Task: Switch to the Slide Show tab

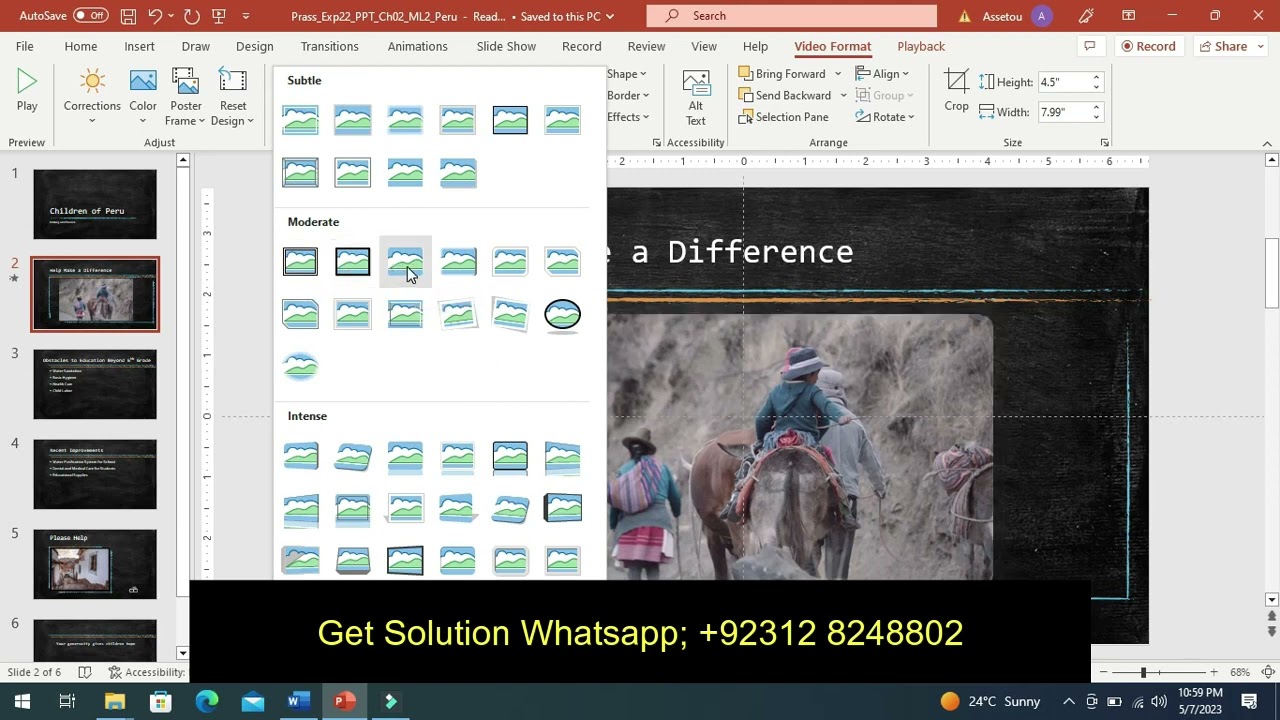Action: coord(506,46)
